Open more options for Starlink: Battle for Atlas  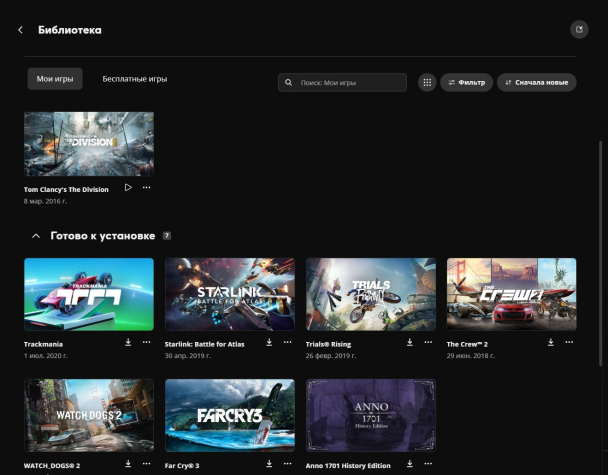[x=287, y=342]
